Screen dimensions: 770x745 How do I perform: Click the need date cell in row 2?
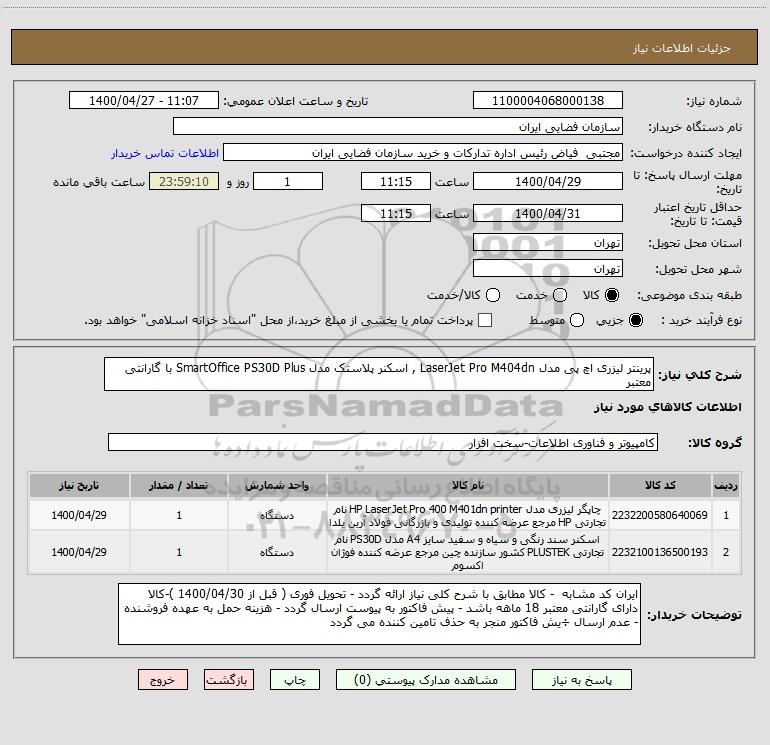point(79,552)
